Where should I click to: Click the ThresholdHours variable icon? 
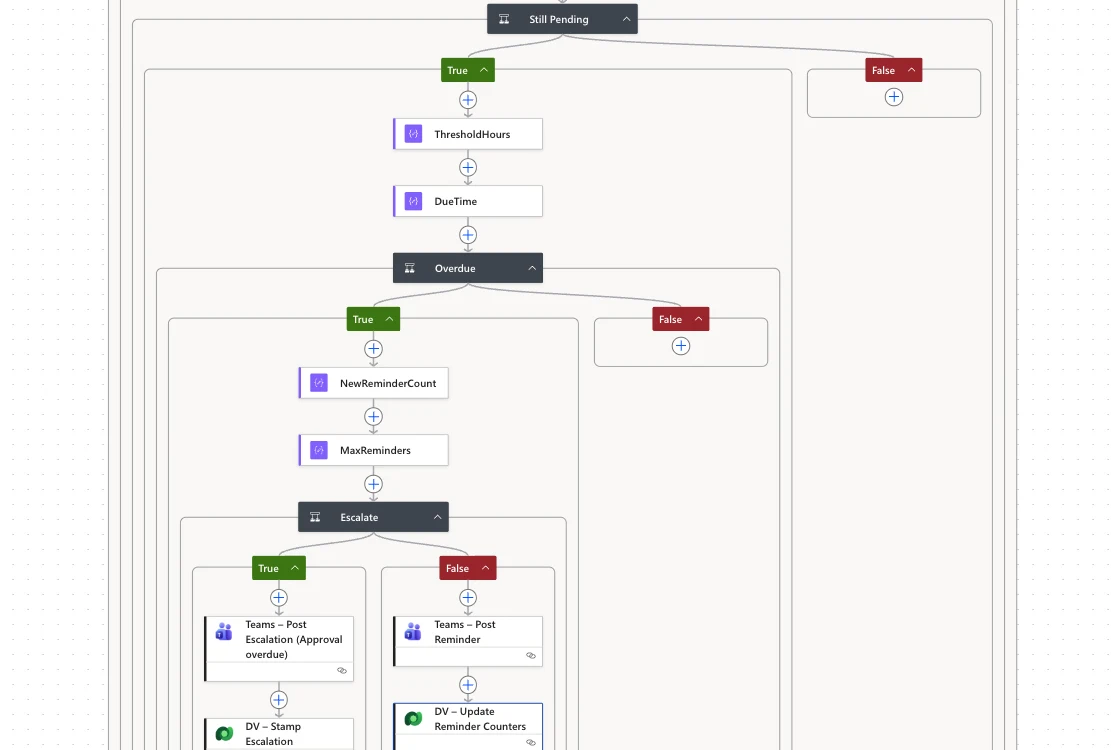pos(413,134)
